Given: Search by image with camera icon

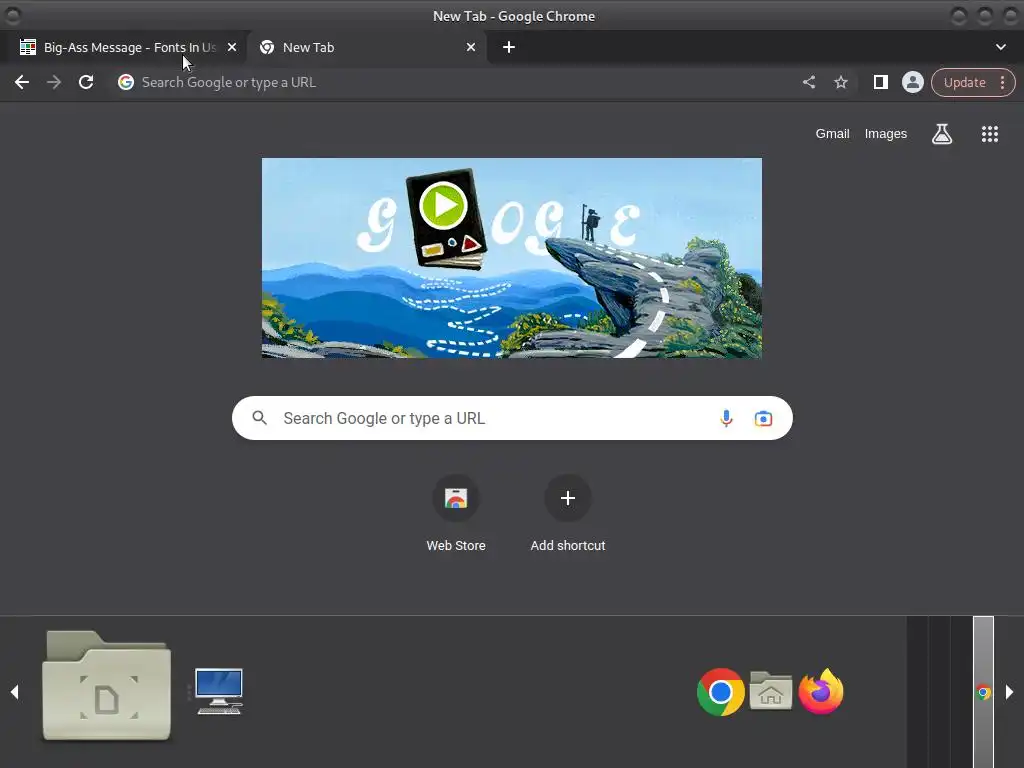Looking at the screenshot, I should (763, 419).
